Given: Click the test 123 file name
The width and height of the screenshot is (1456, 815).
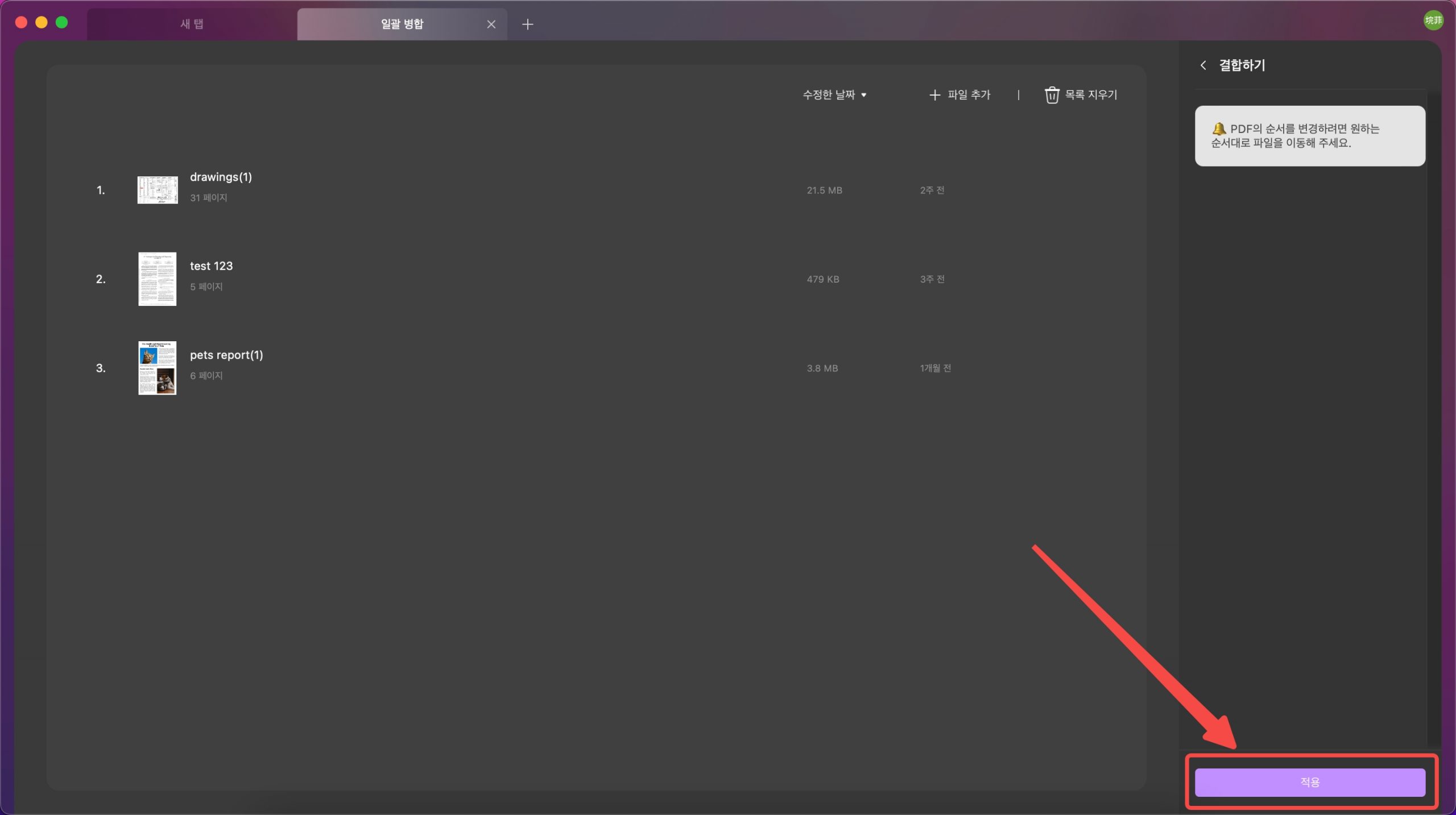Looking at the screenshot, I should [x=211, y=266].
